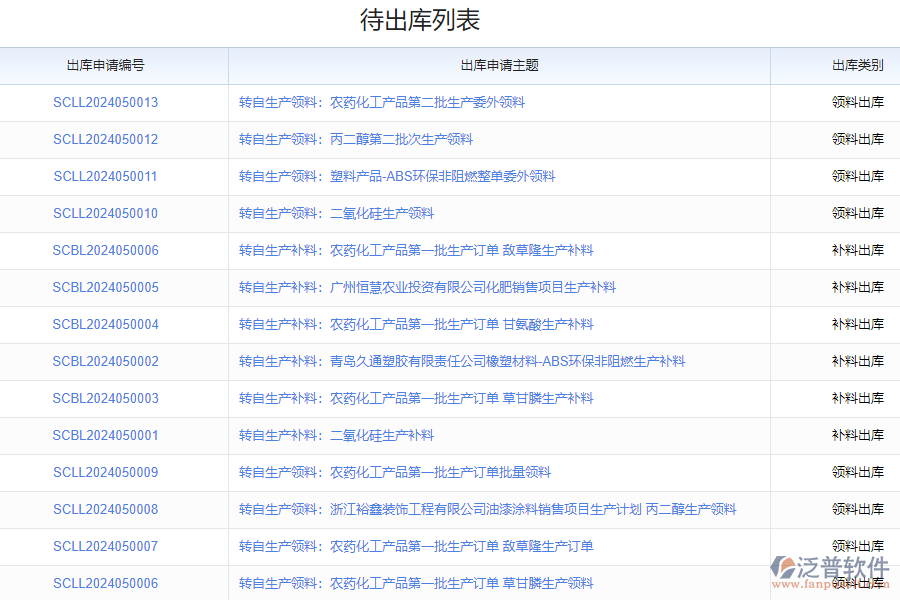
Task: Select request SCBL2024050006 link
Action: click(105, 250)
